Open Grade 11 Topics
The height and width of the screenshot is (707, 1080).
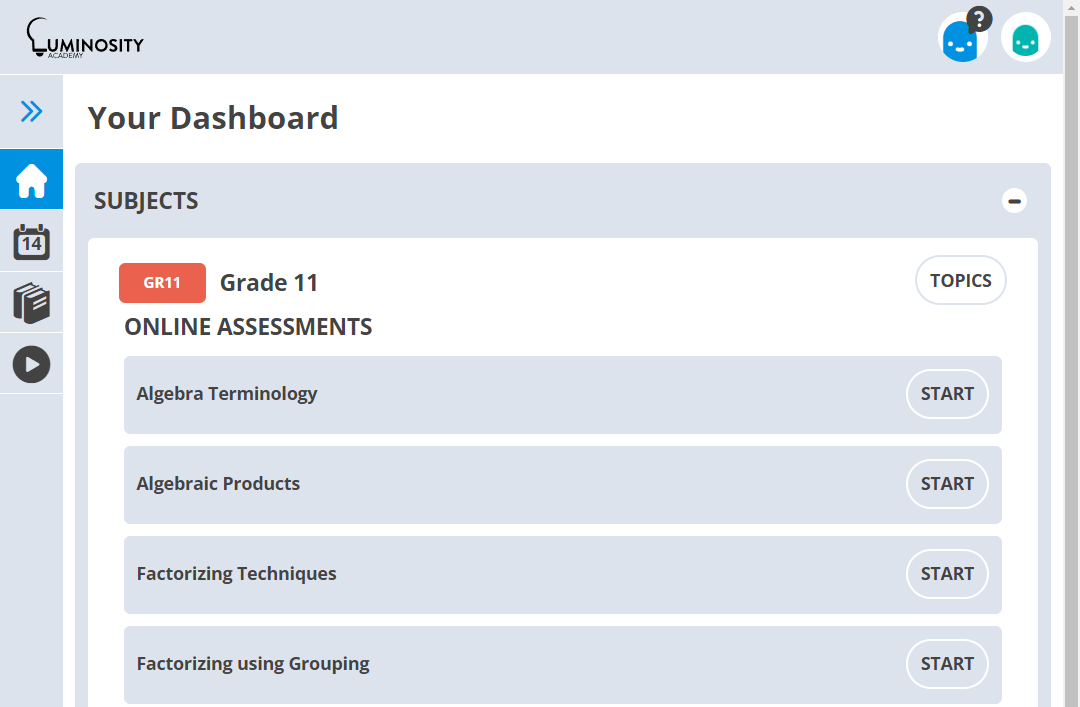[x=960, y=281]
